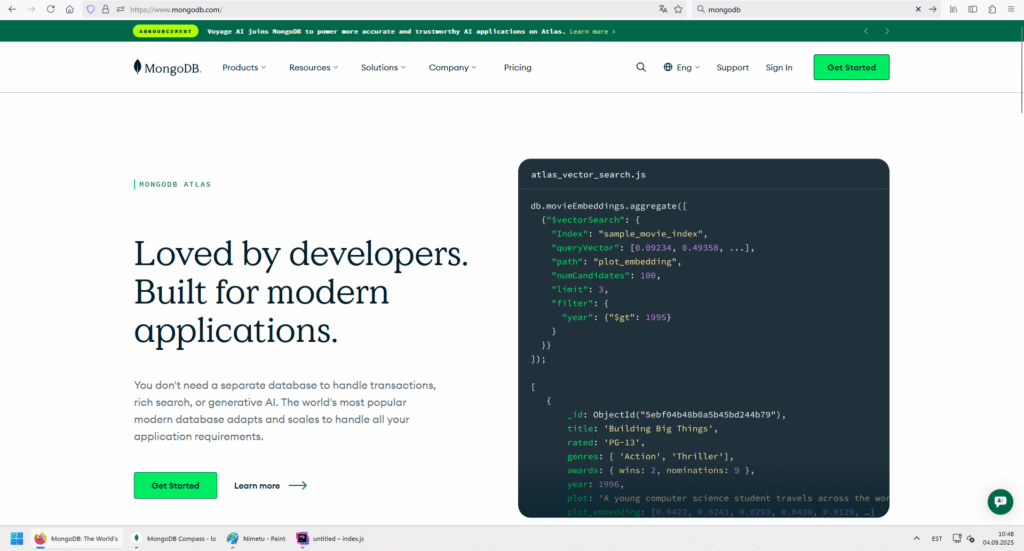Open the Company navigation menu
The image size is (1024, 551).
pos(452,67)
